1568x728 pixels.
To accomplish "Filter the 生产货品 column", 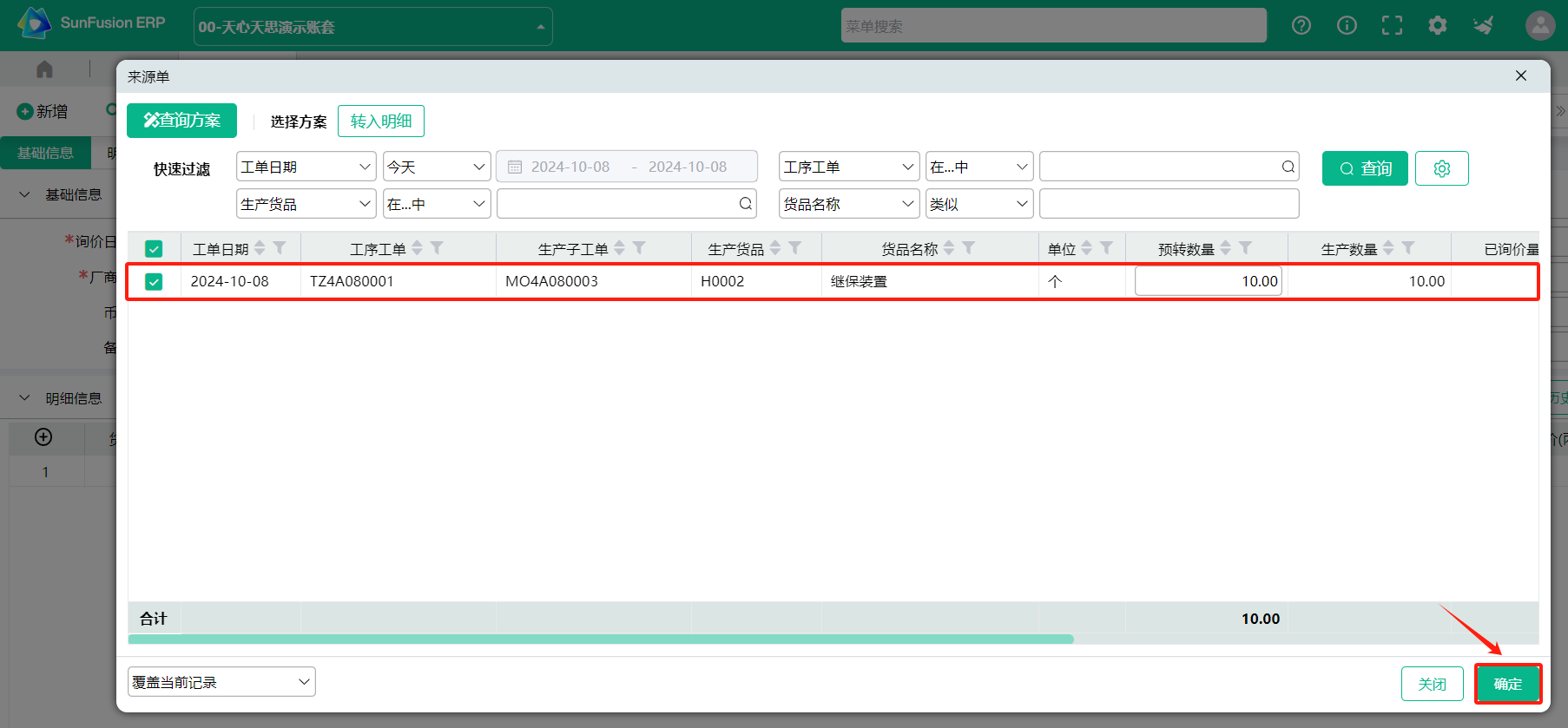I will pos(794,248).
